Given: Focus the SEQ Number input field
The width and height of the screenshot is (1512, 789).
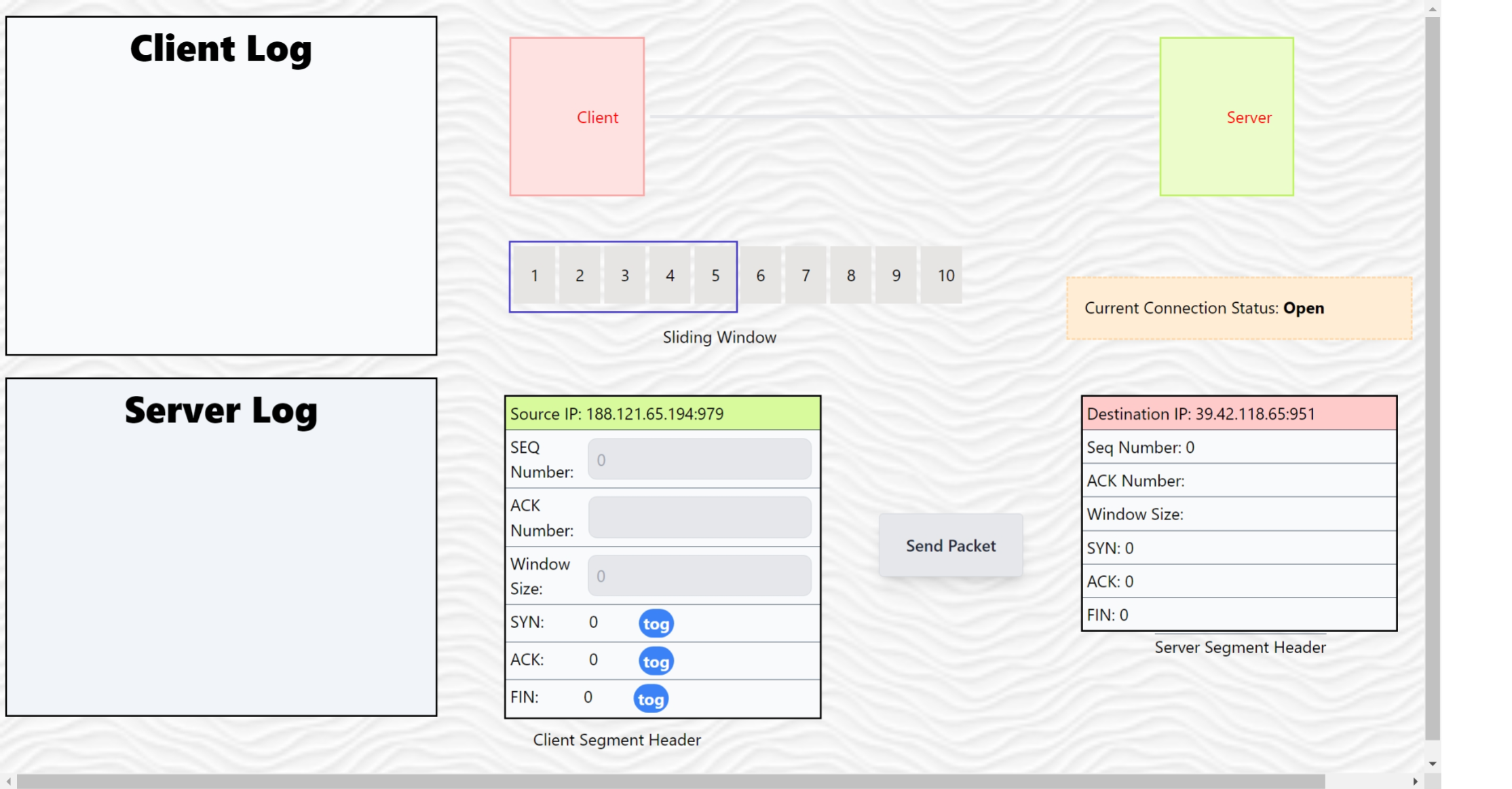Looking at the screenshot, I should [x=699, y=460].
